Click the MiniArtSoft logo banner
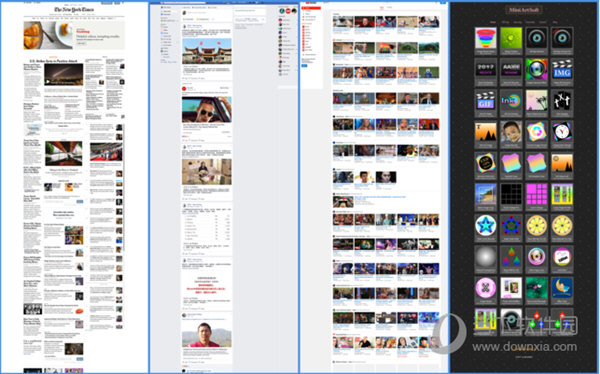 tap(524, 10)
